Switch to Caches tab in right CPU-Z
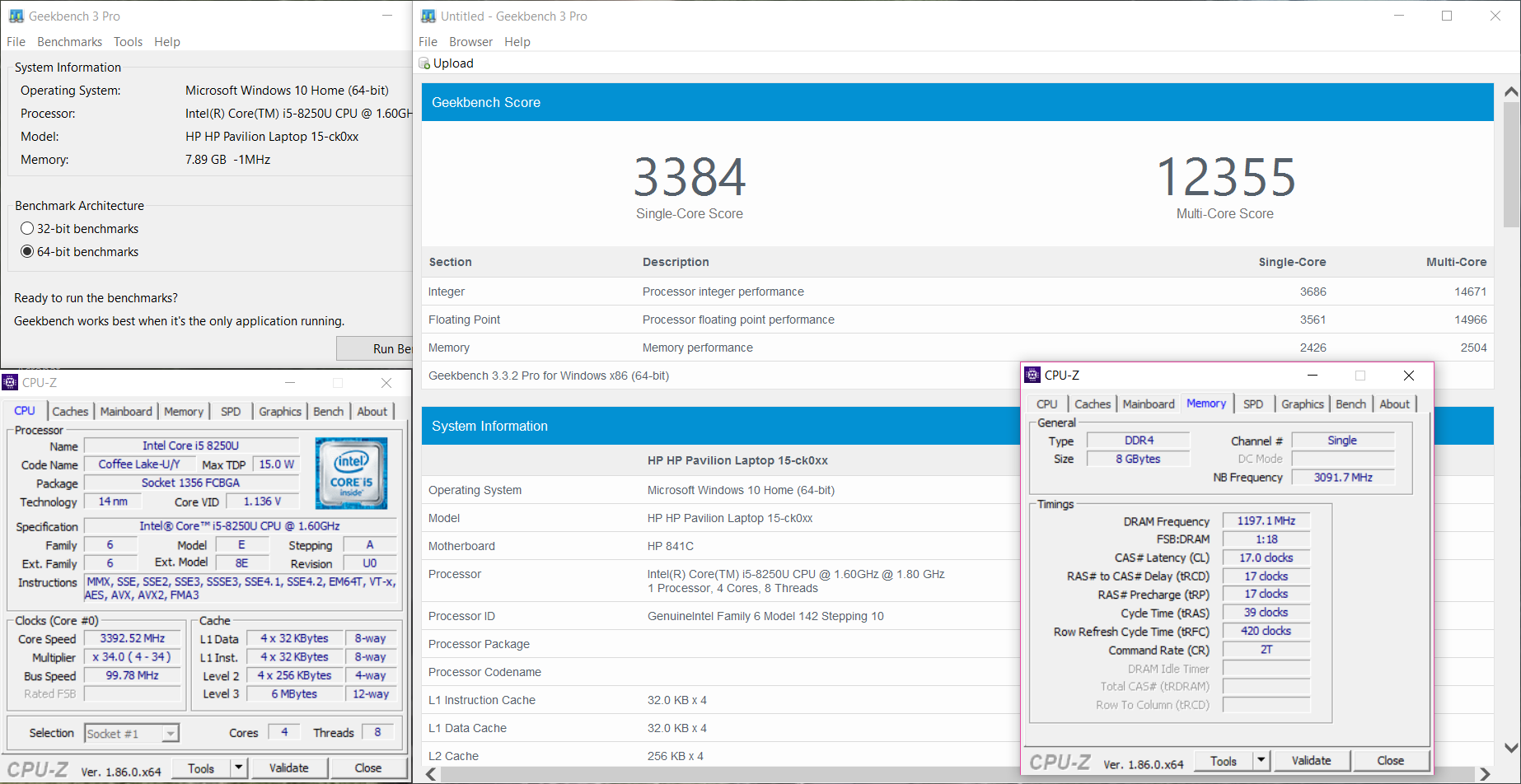This screenshot has height=784, width=1521. pos(1093,404)
